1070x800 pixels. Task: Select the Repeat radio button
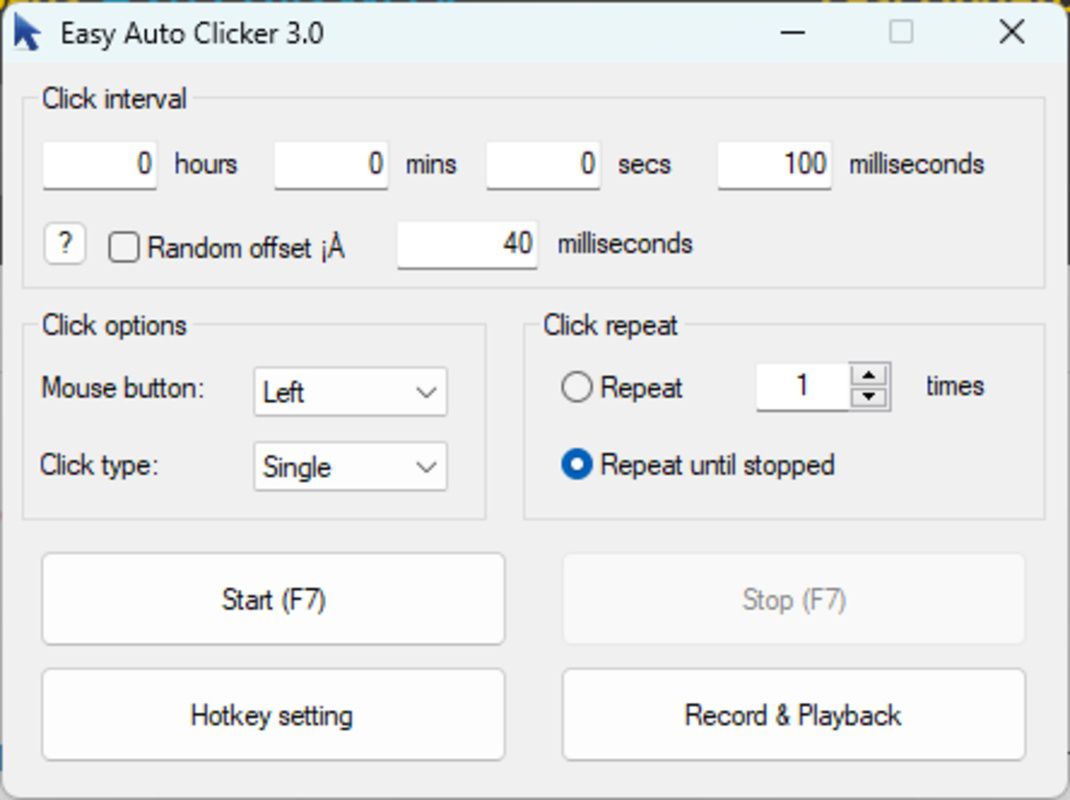[576, 388]
